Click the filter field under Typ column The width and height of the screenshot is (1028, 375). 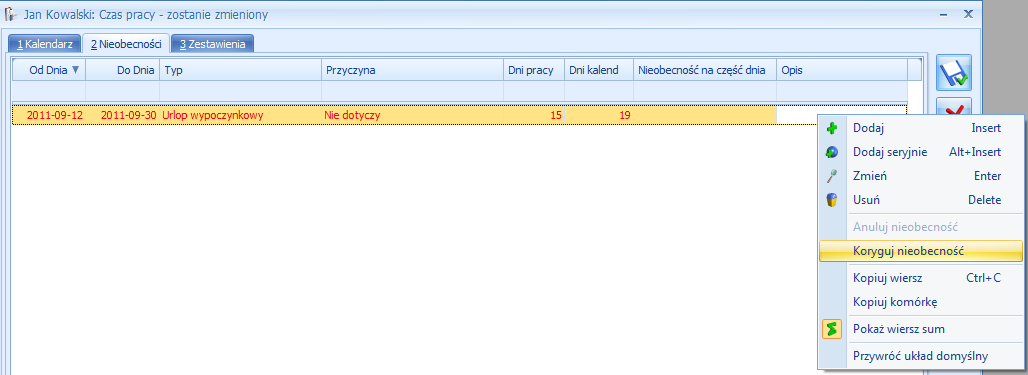(241, 90)
